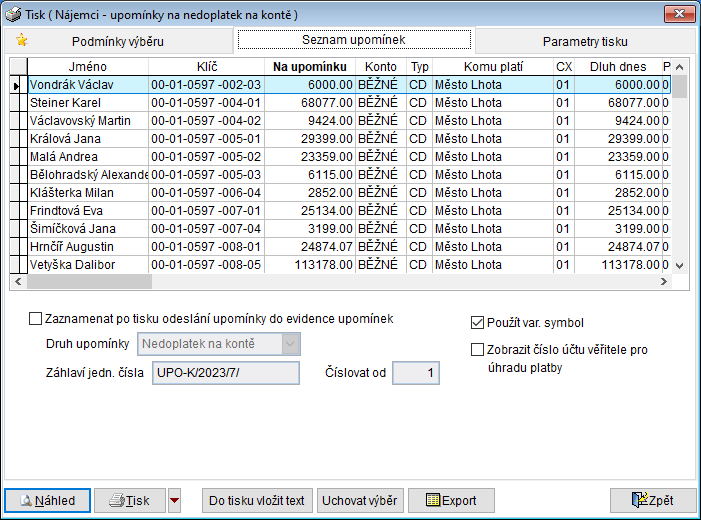Click the Záhlaví jedn. čísla input field
Screen dimensions: 701x520
(x=224, y=373)
